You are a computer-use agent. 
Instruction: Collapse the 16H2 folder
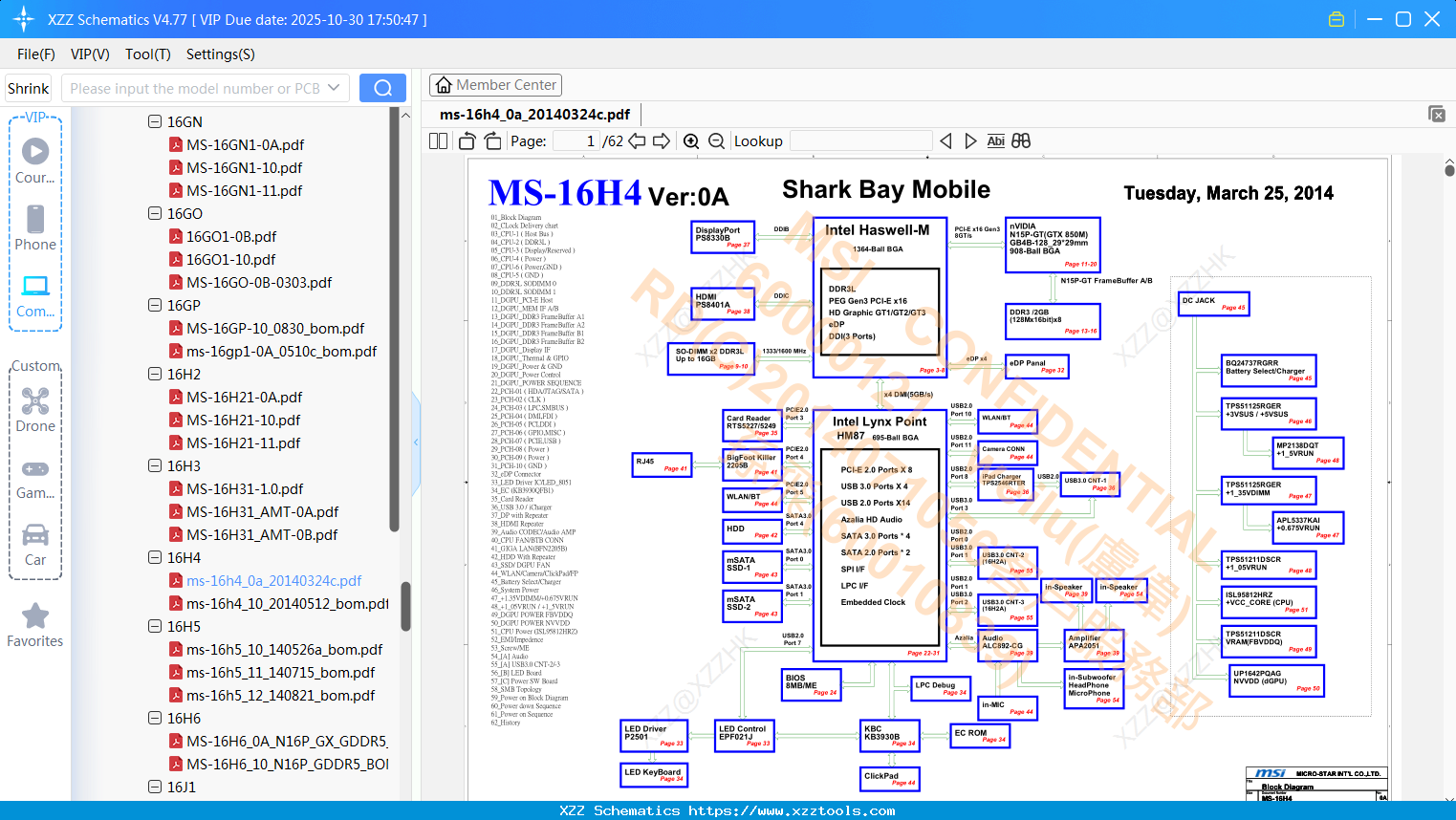tap(155, 375)
